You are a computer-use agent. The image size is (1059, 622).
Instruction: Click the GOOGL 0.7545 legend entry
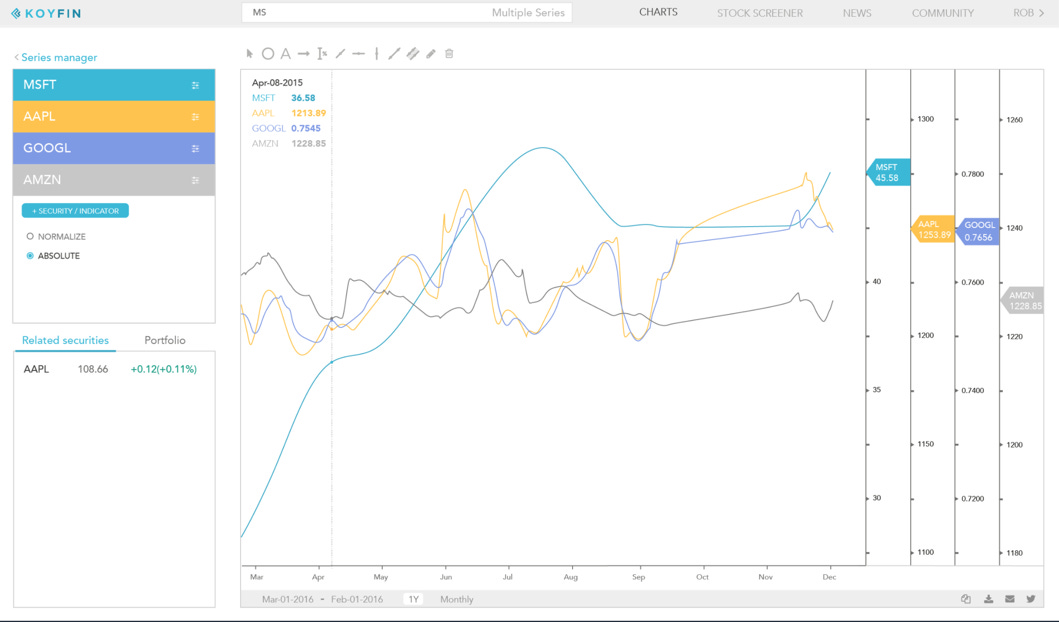pos(286,128)
